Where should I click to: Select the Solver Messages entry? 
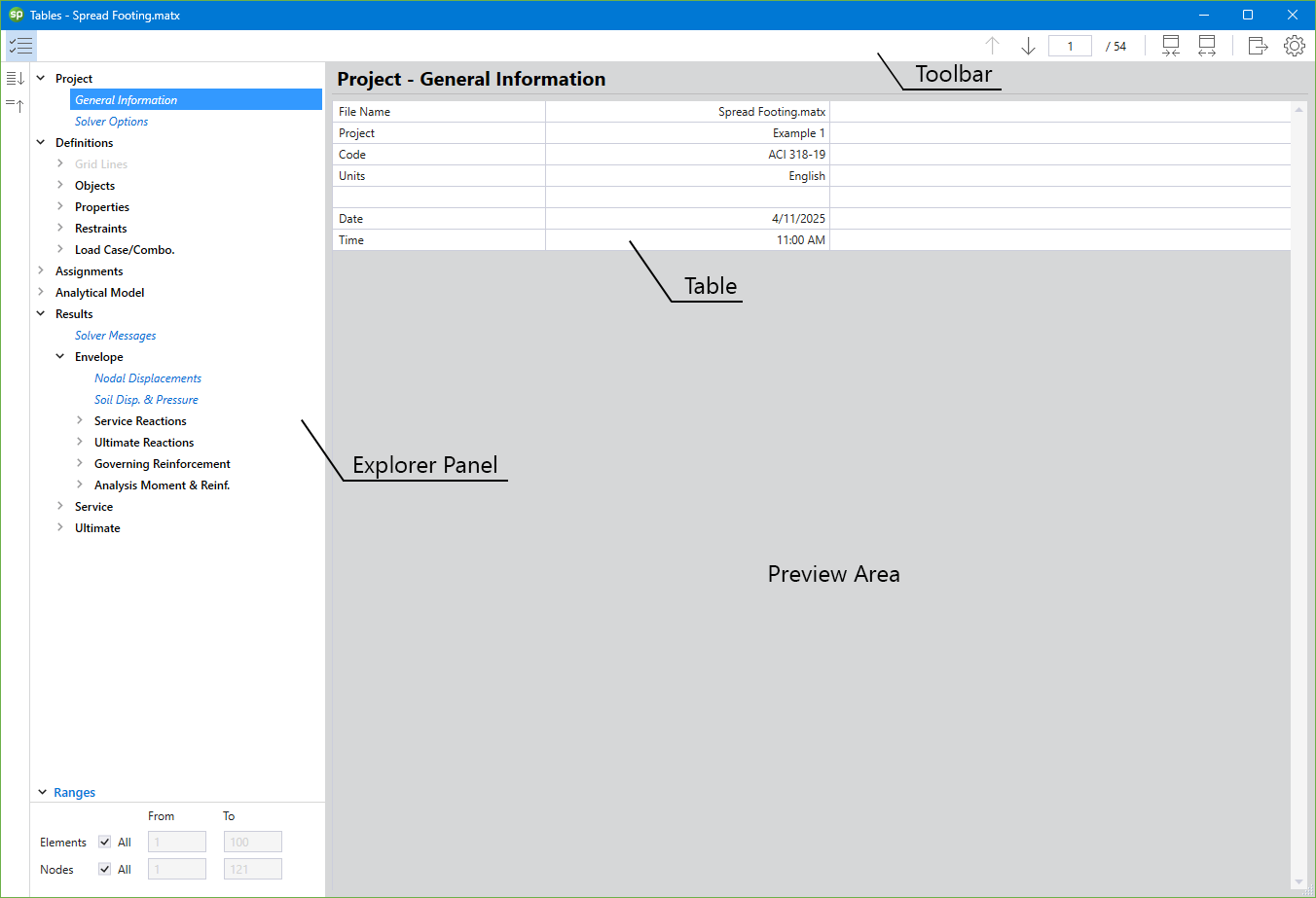tap(115, 335)
